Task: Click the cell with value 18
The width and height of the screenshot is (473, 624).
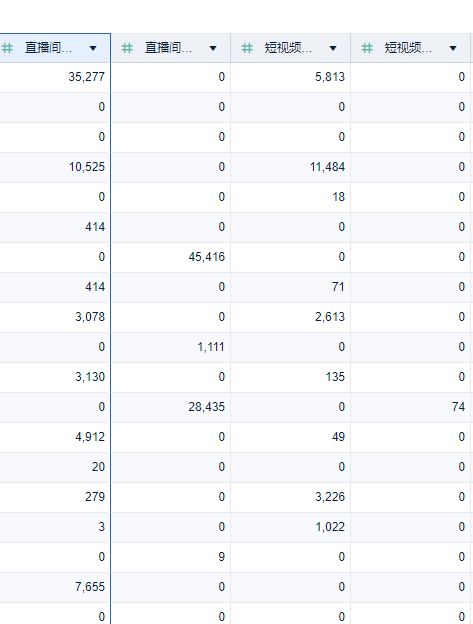Action: 290,197
